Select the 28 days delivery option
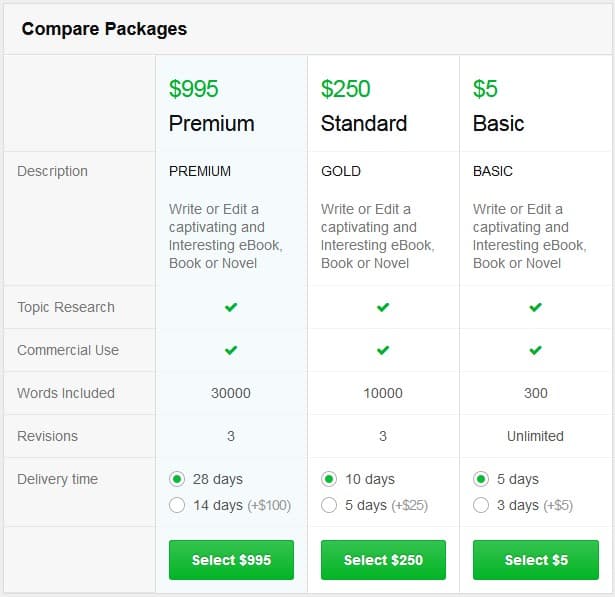Image resolution: width=615 pixels, height=597 pixels. click(177, 479)
